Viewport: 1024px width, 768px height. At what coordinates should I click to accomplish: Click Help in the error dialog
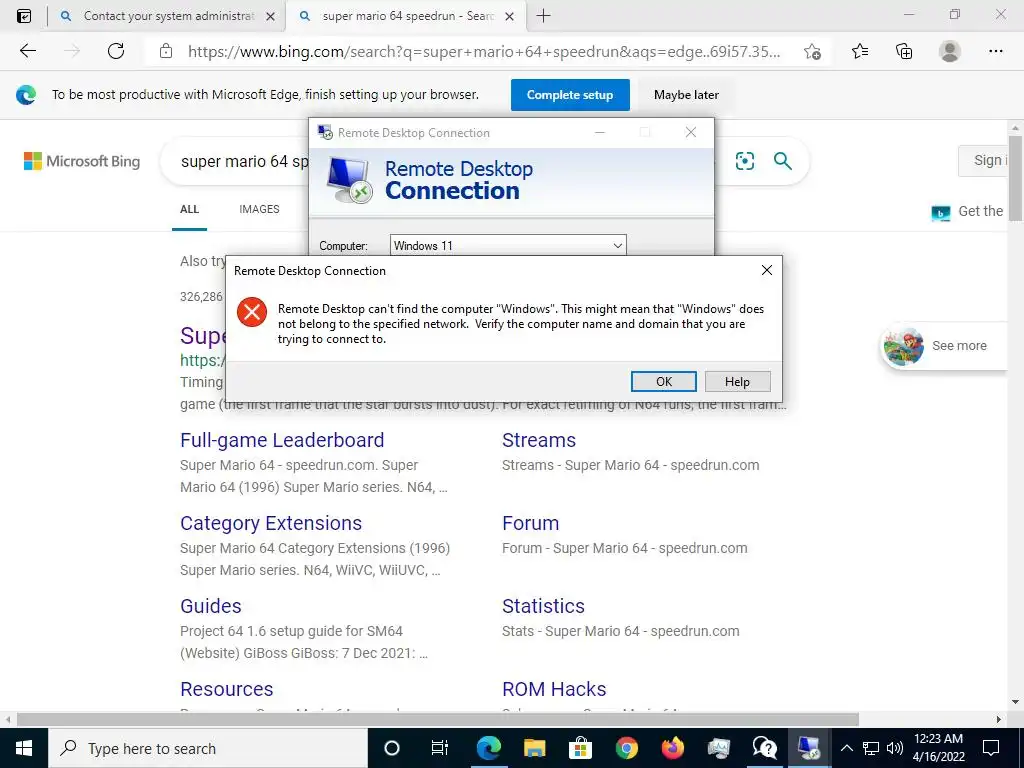click(737, 381)
